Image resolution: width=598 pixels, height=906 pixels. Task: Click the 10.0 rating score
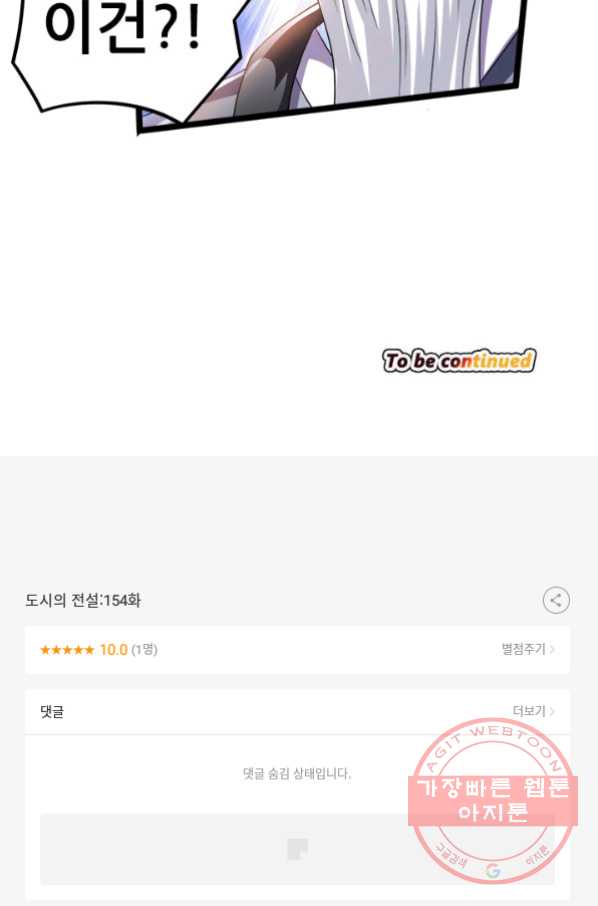113,650
